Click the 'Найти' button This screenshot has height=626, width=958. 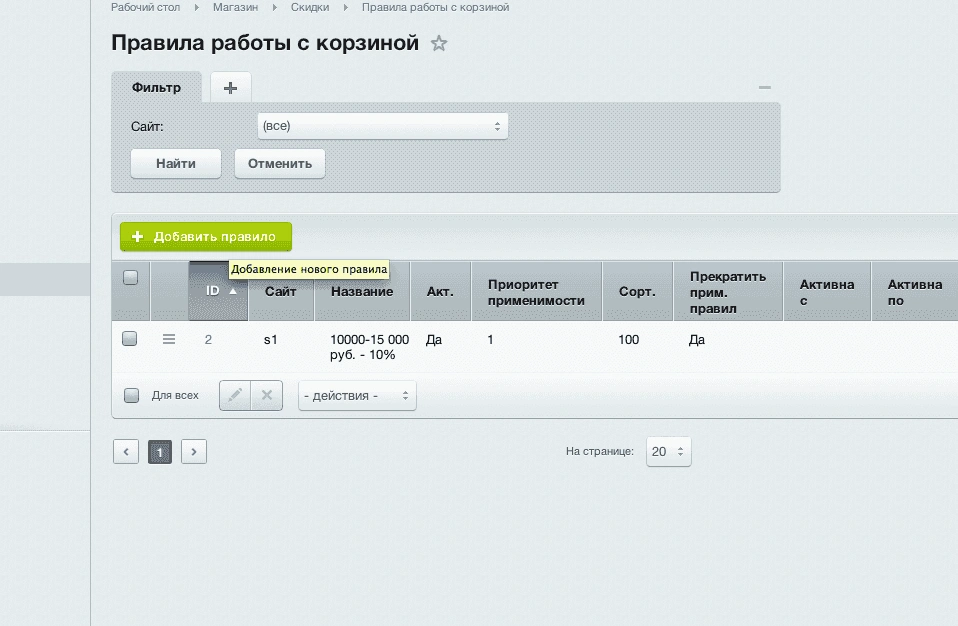176,164
